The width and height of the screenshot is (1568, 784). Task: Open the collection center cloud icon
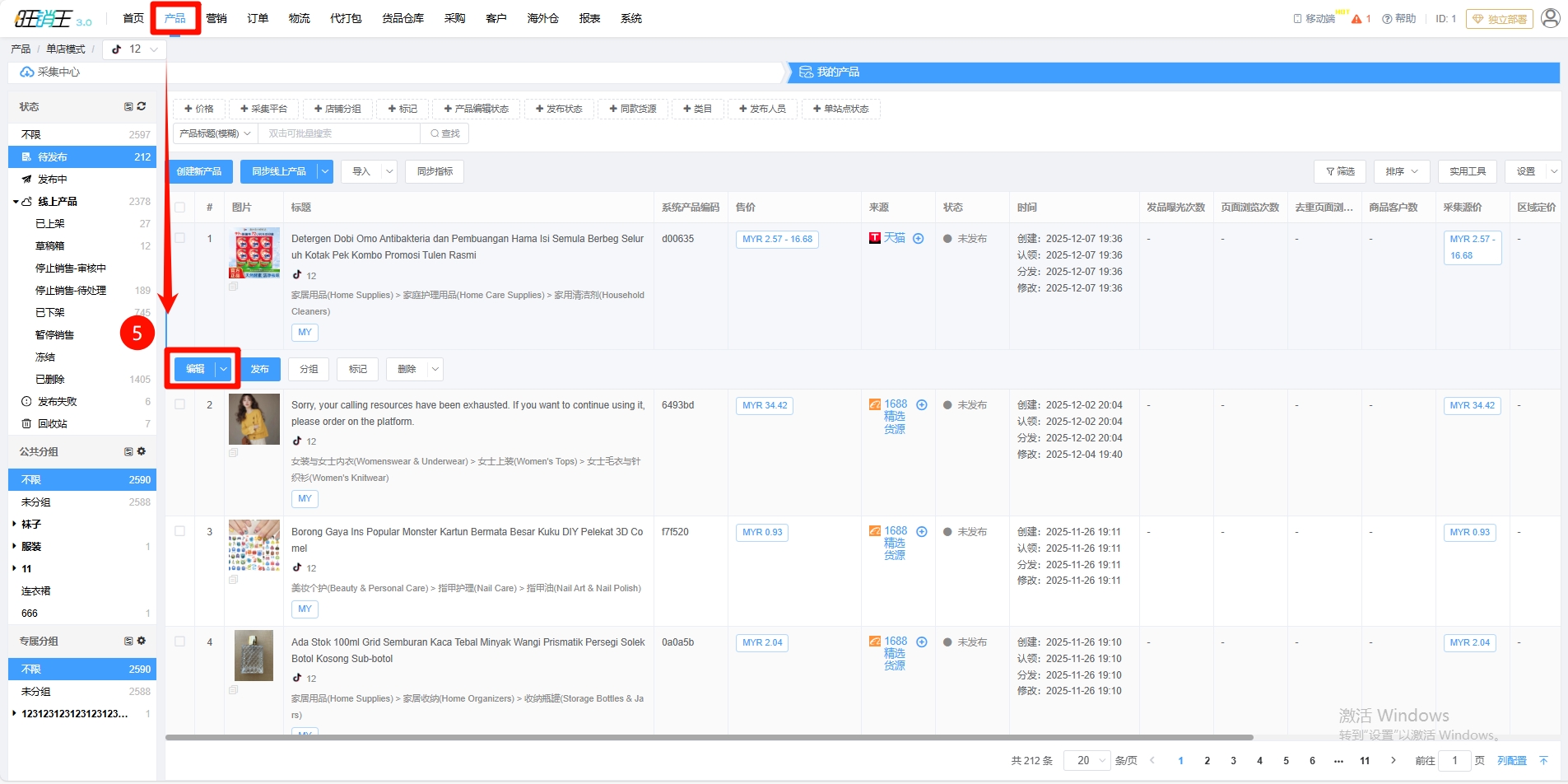(27, 72)
